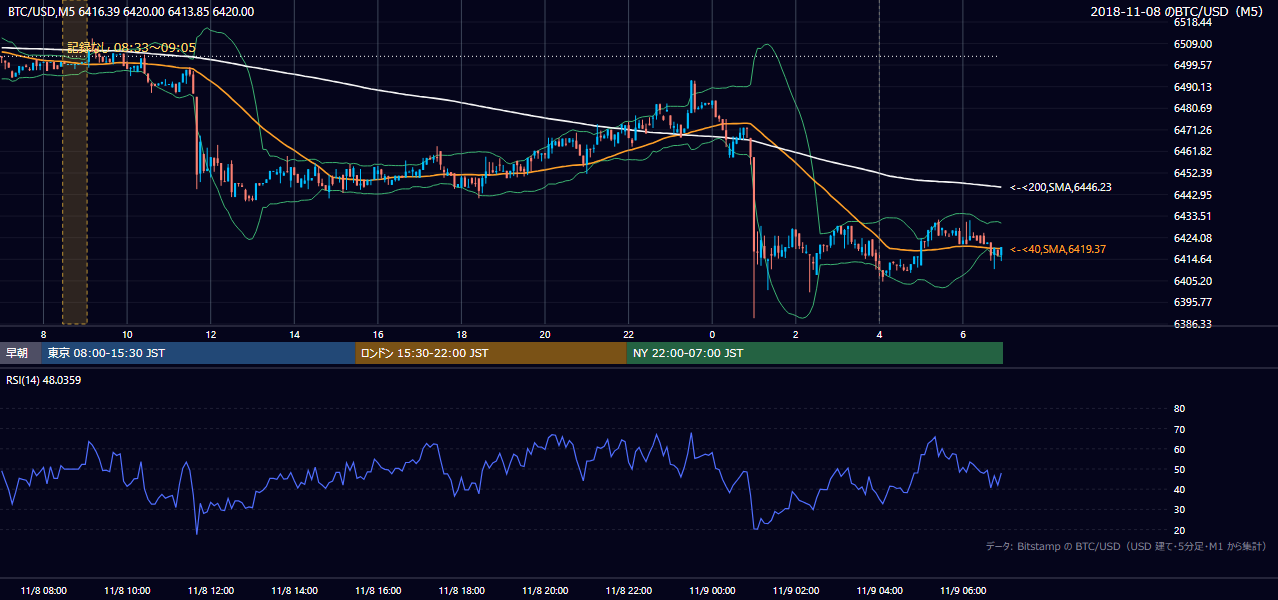This screenshot has width=1278, height=600.
Task: Click the bottom date label 11/8 08:00
Action: click(x=43, y=590)
